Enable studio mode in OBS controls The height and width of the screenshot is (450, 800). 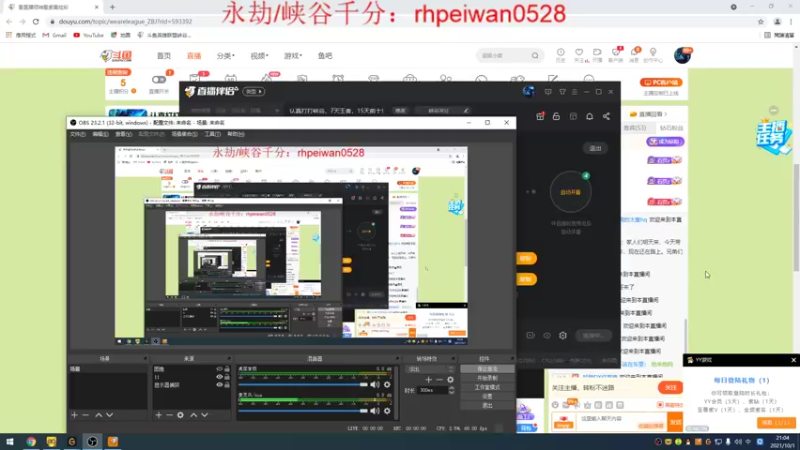487,387
